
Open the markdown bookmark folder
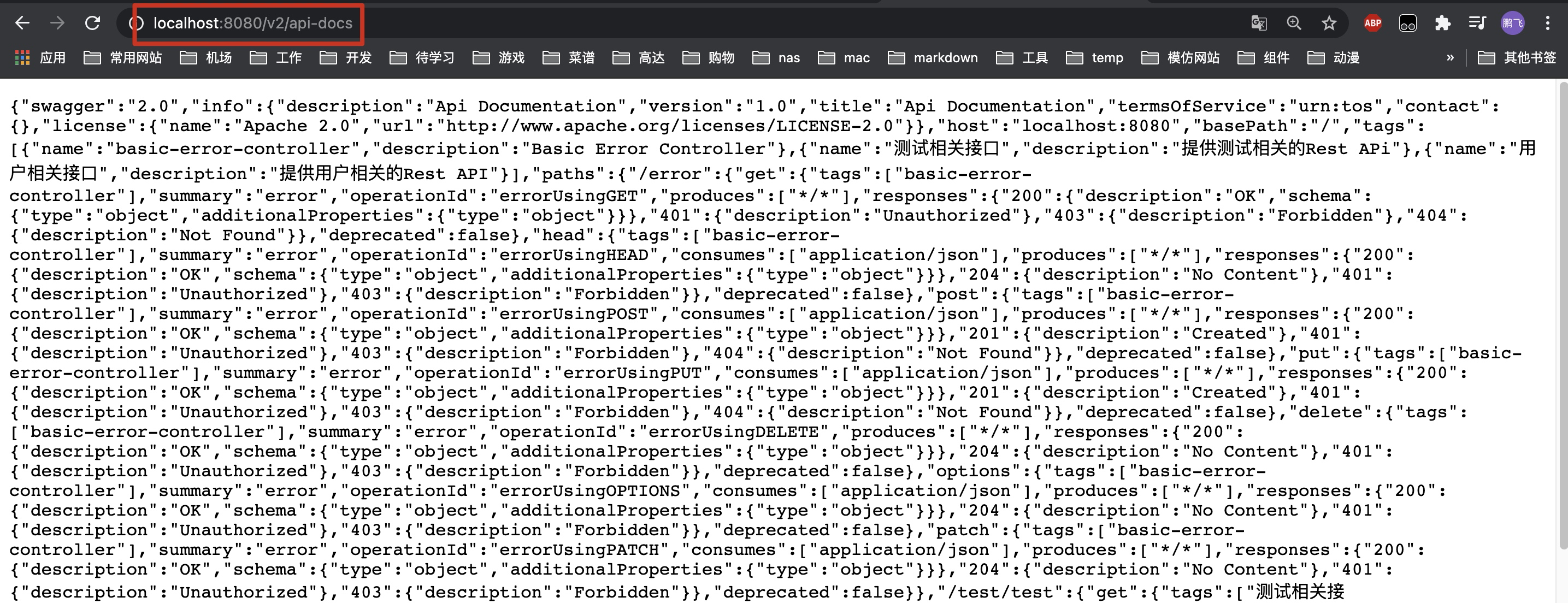point(933,58)
